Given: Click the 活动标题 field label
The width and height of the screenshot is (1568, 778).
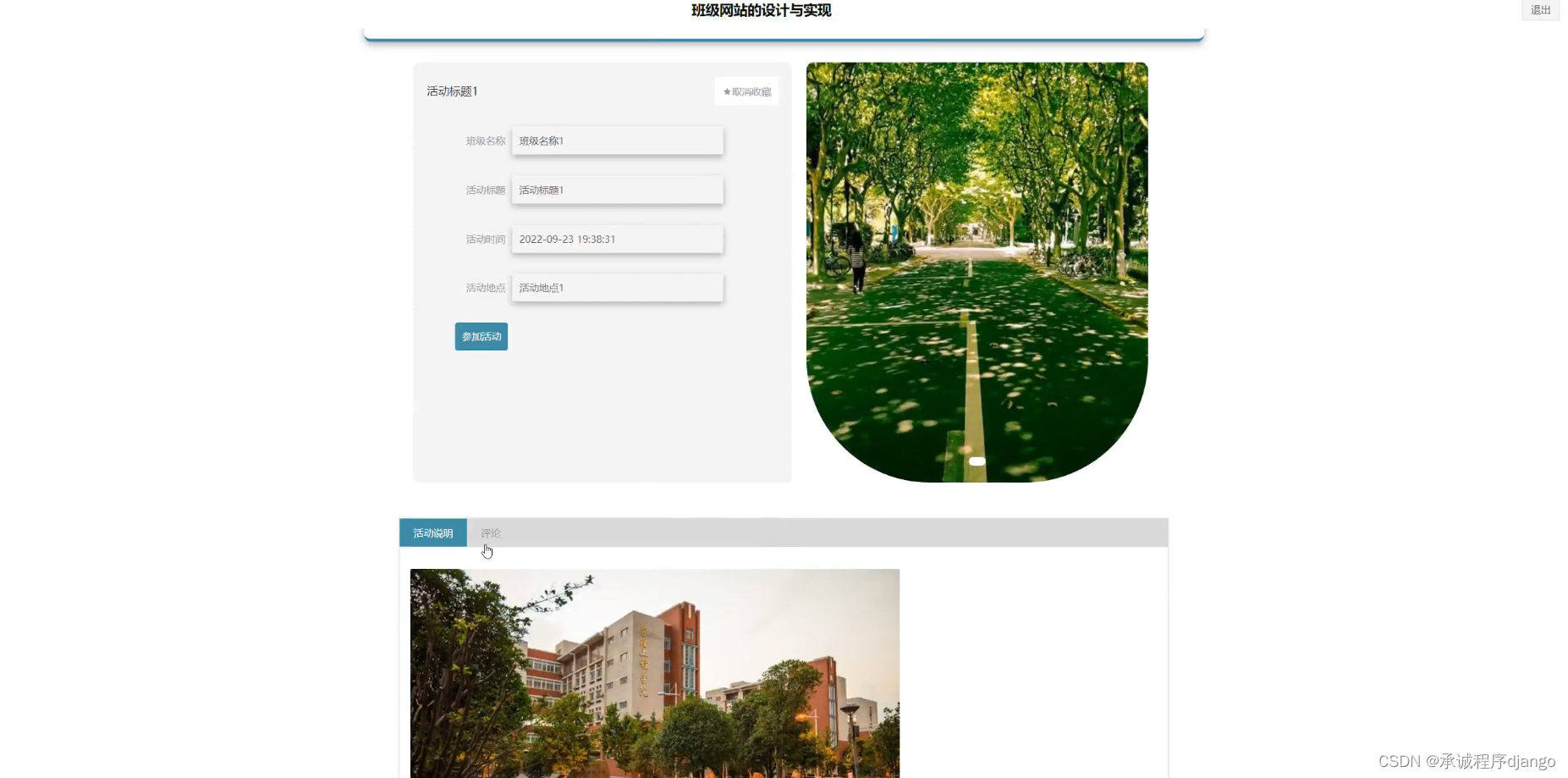Looking at the screenshot, I should (486, 190).
